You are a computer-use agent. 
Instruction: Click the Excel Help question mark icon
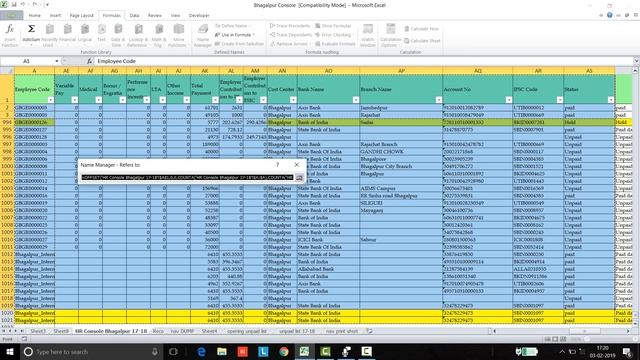[x=609, y=15]
